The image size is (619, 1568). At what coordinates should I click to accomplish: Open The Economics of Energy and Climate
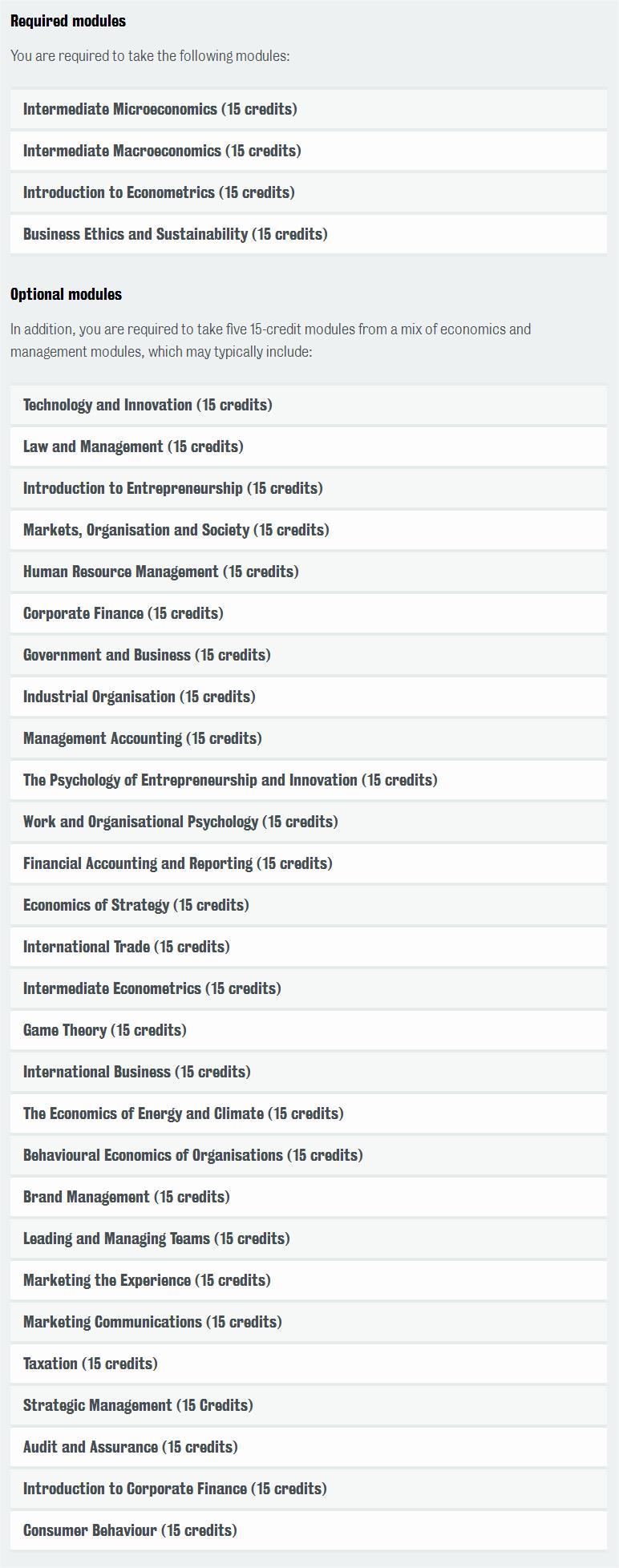[309, 1113]
